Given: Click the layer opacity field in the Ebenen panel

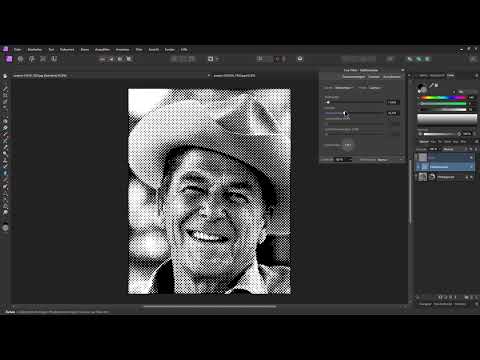Looking at the screenshot, I should (433, 149).
